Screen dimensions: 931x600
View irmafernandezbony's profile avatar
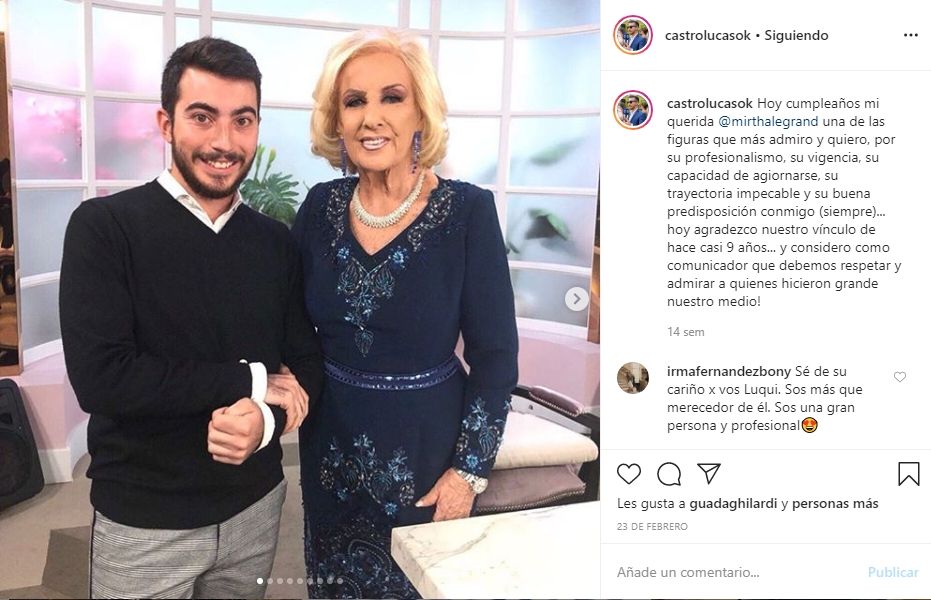[x=632, y=378]
